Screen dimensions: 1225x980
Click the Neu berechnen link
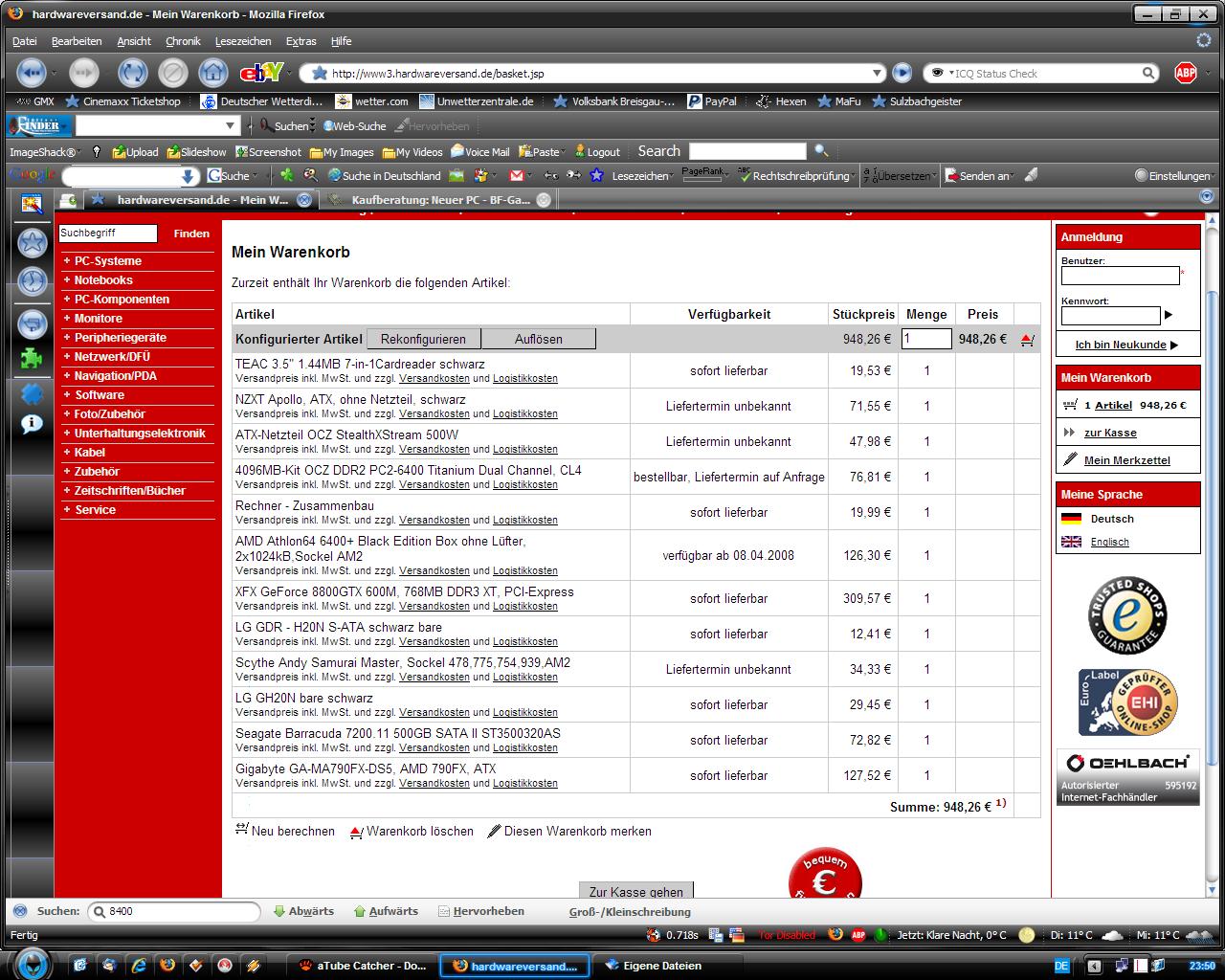point(285,831)
